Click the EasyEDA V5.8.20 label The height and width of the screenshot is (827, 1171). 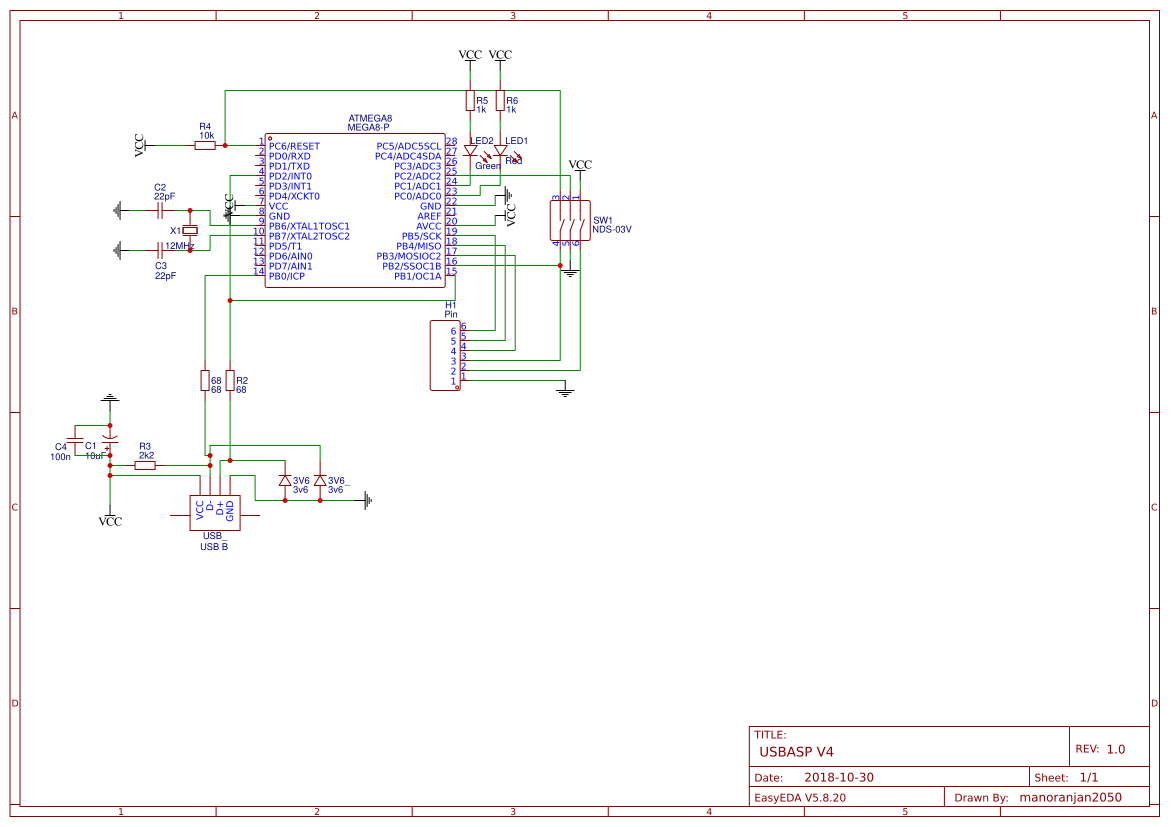[800, 797]
